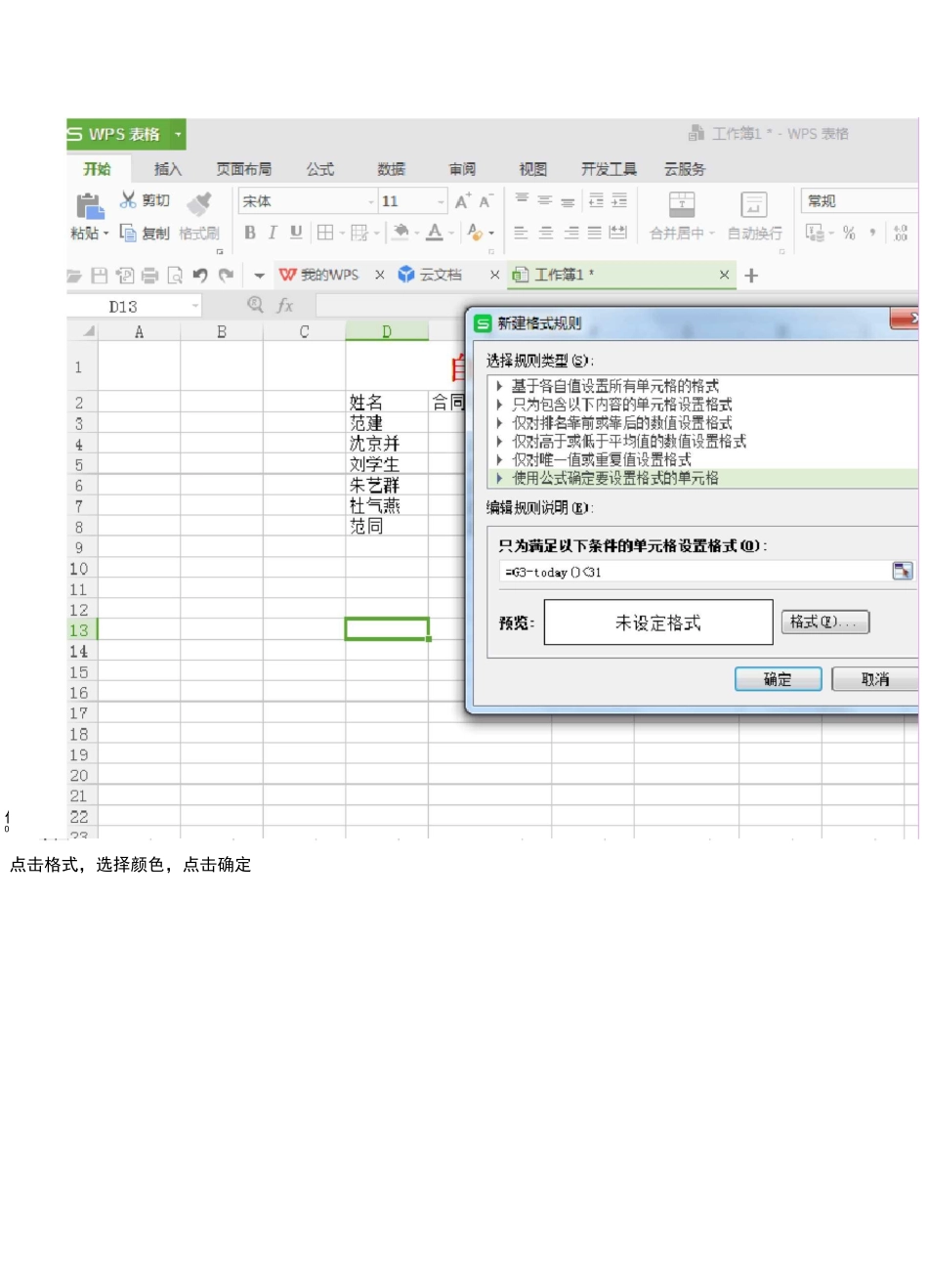Click the formula input field =G3-today()<31

tap(694, 572)
